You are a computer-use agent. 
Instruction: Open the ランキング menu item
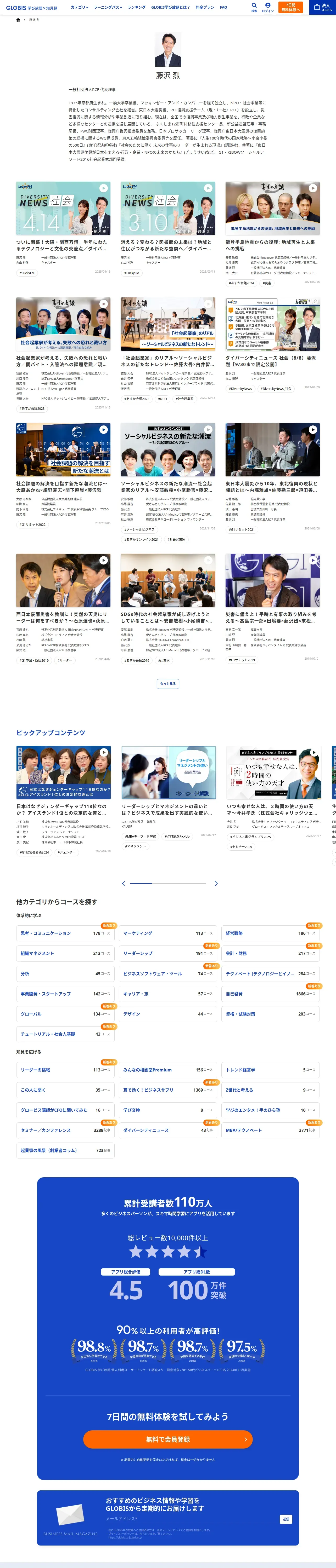pos(137,7)
